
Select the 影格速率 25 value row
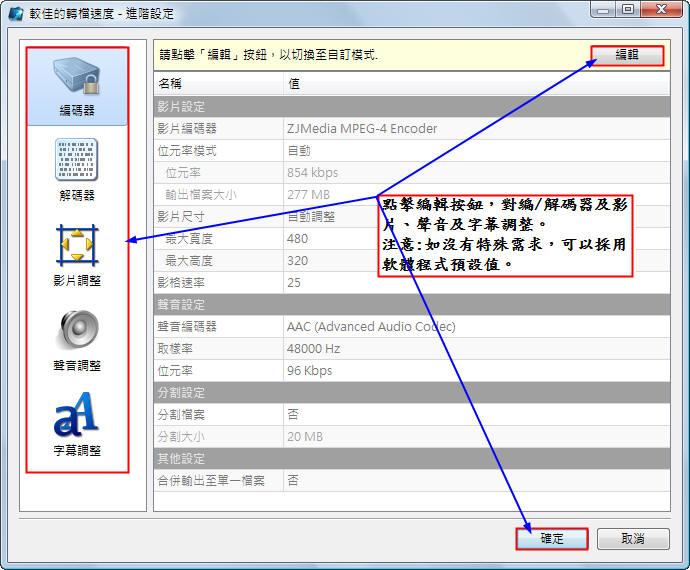pos(294,282)
